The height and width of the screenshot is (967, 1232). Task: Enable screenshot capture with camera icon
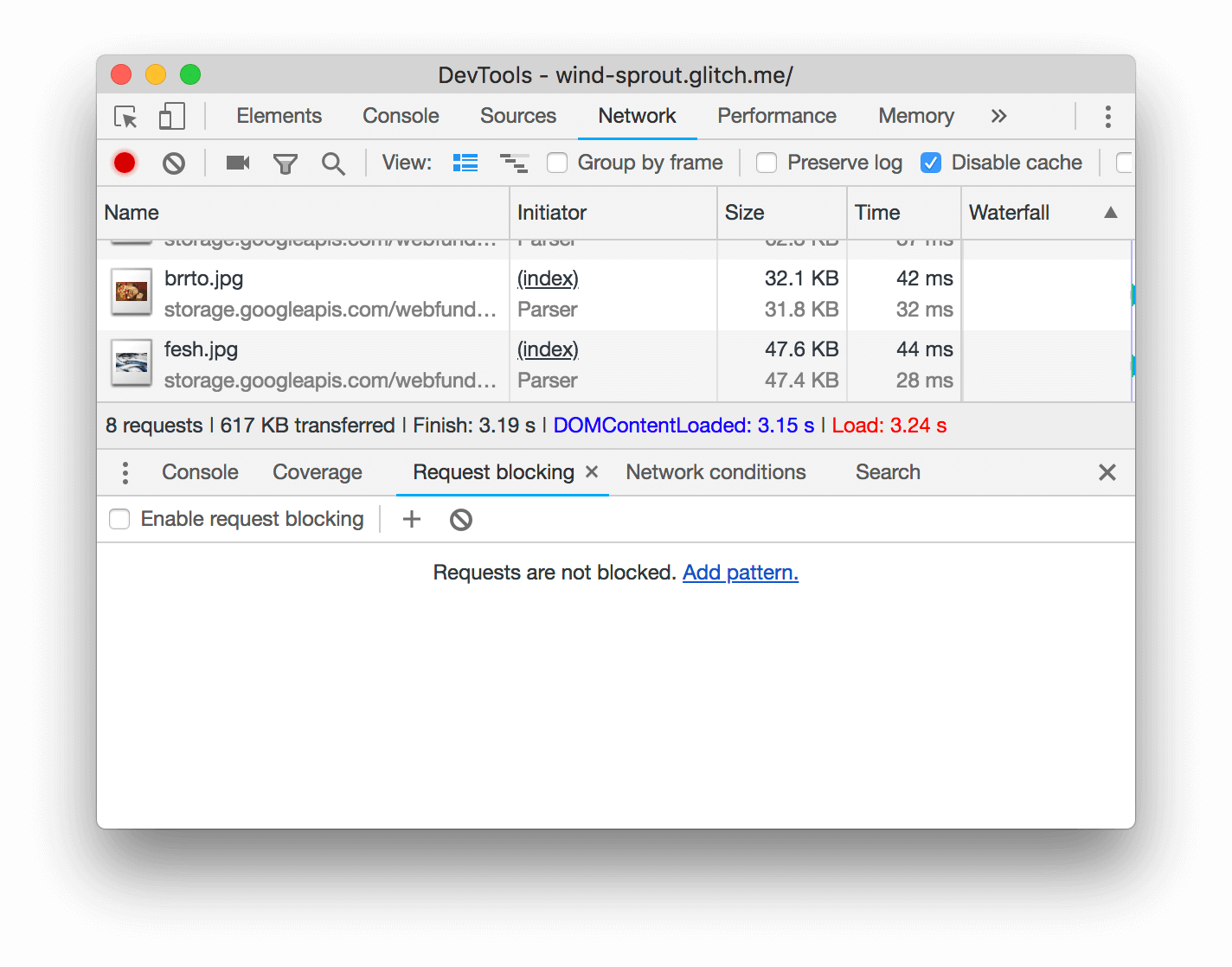pyautogui.click(x=237, y=163)
